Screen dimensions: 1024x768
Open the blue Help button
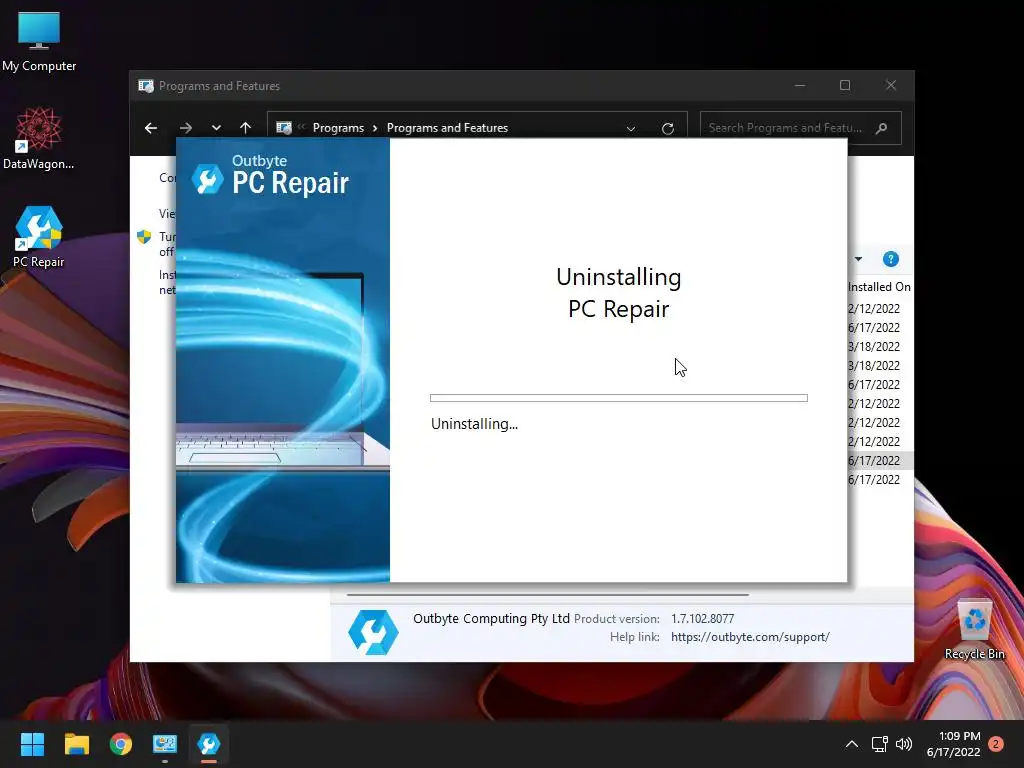click(891, 259)
